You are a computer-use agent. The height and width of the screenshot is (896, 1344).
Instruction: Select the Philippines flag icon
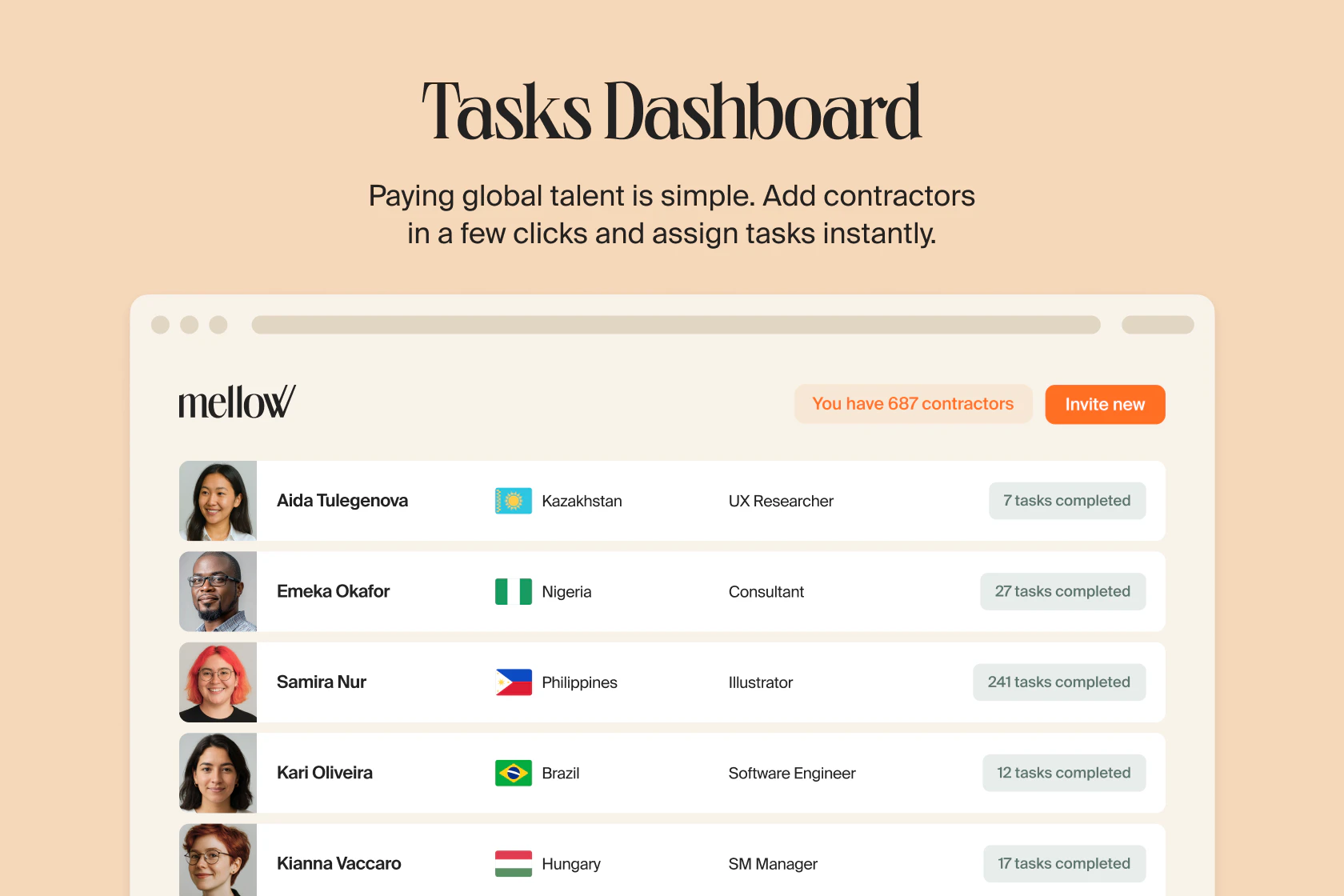point(514,682)
